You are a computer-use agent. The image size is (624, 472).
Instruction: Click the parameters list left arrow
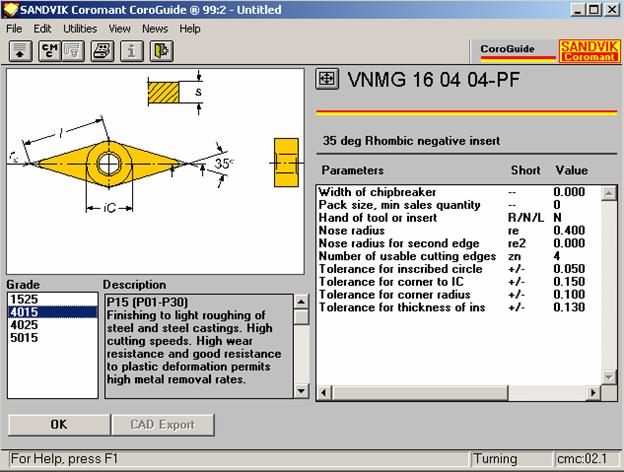[324, 393]
